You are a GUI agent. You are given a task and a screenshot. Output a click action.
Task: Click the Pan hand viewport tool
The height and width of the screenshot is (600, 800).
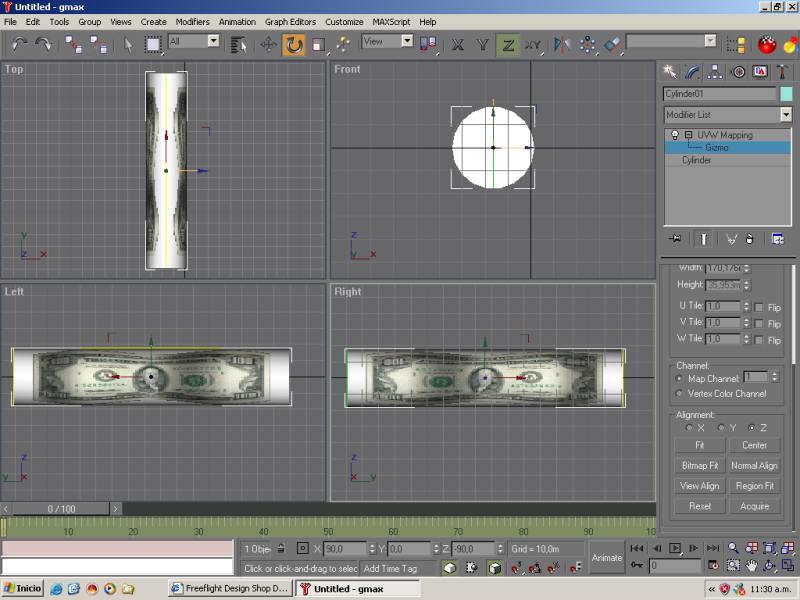click(x=751, y=566)
